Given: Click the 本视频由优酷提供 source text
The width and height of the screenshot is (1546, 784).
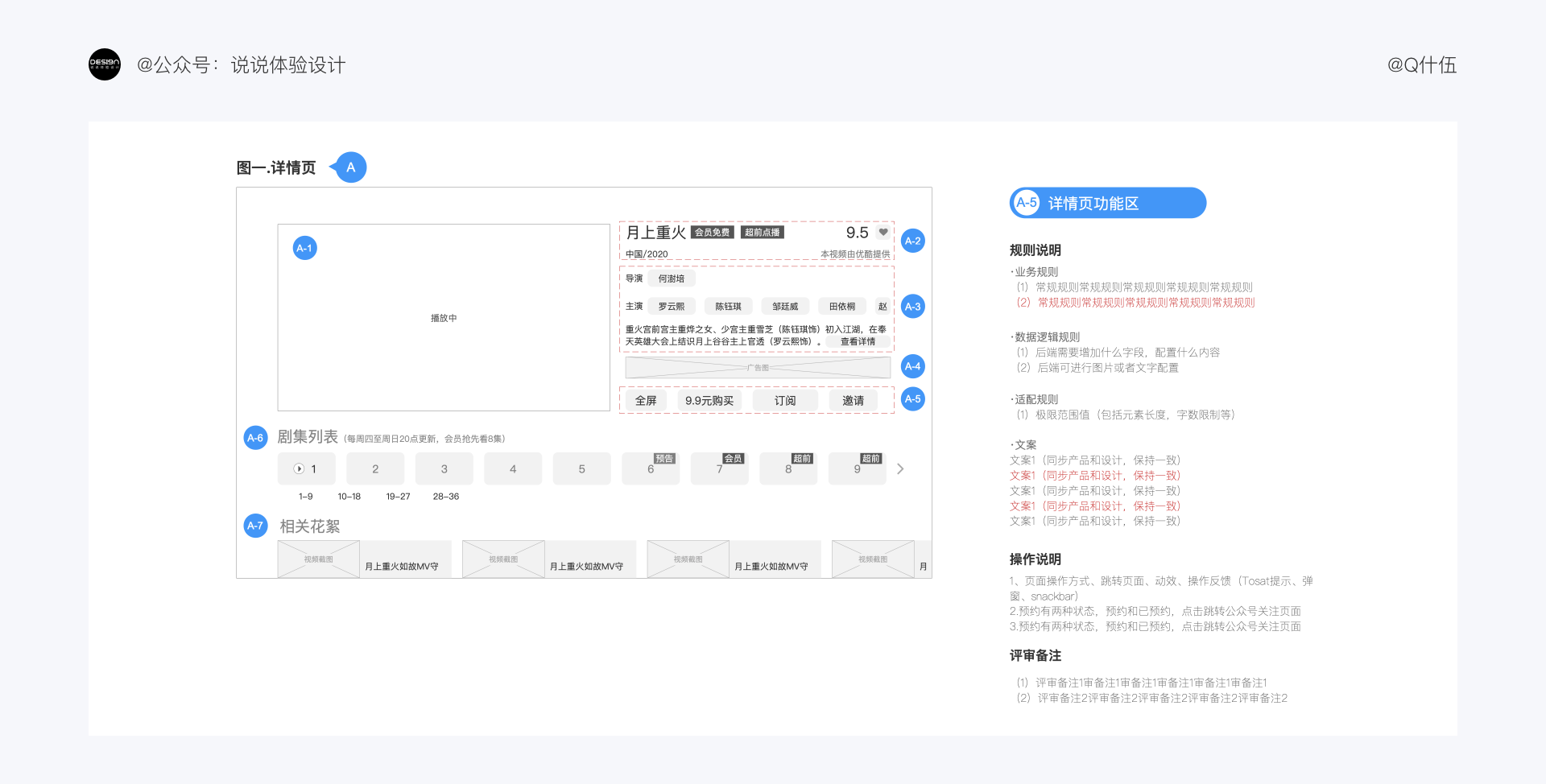Looking at the screenshot, I should coord(855,254).
